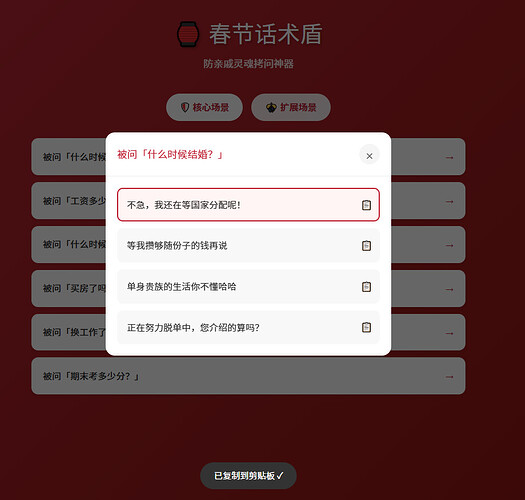Expand the 期末考多少分 arrow
The width and height of the screenshot is (525, 500).
[x=450, y=377]
